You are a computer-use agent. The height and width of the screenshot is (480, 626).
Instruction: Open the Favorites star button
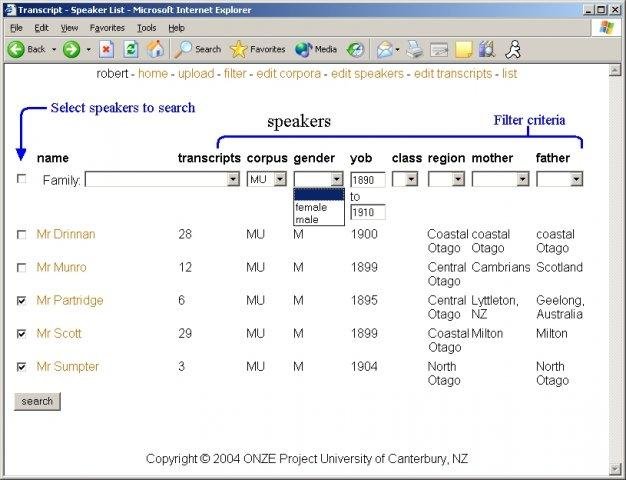click(x=258, y=50)
